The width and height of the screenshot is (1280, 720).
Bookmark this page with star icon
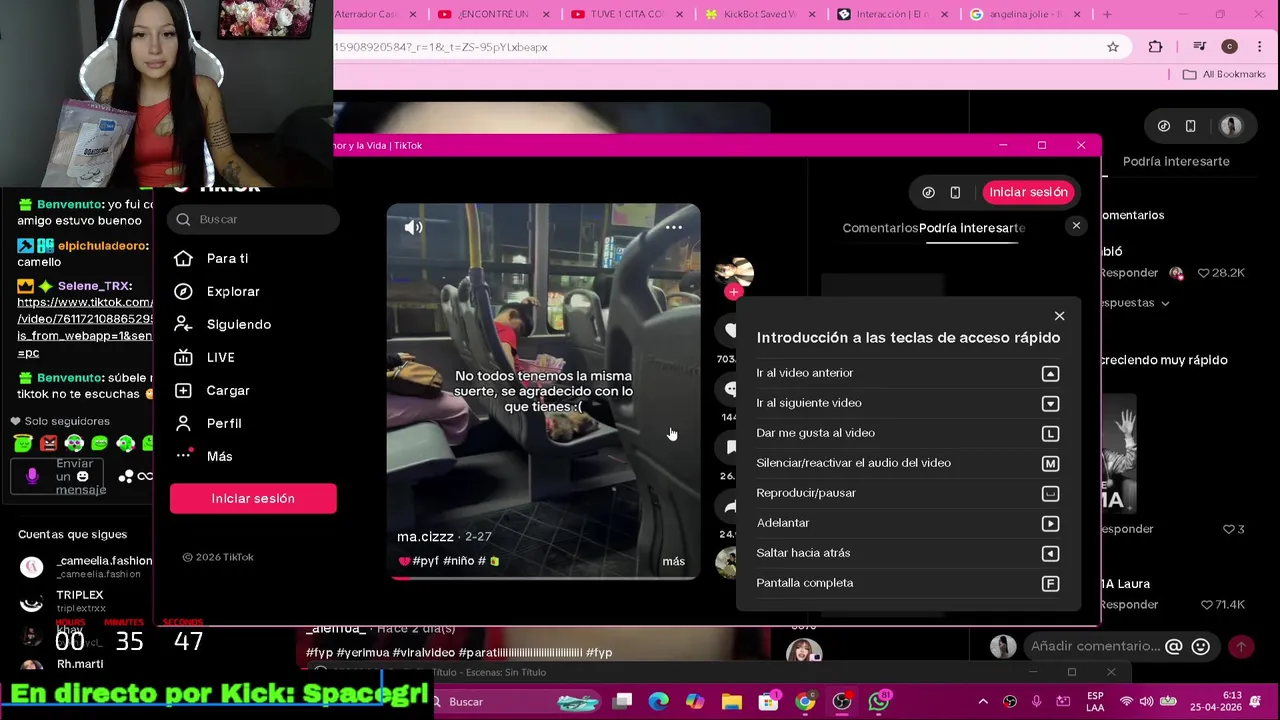coord(1113,47)
